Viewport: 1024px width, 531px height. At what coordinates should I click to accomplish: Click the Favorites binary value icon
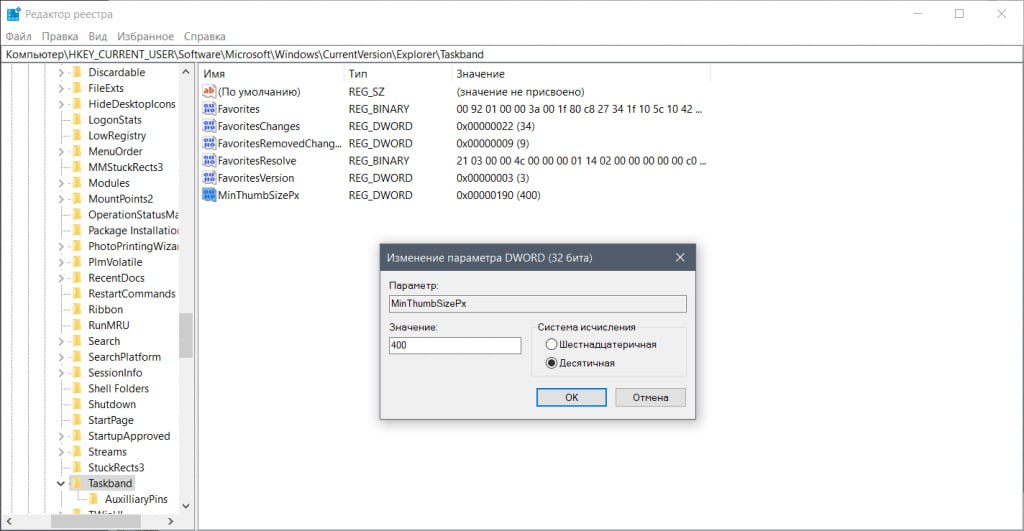point(209,108)
